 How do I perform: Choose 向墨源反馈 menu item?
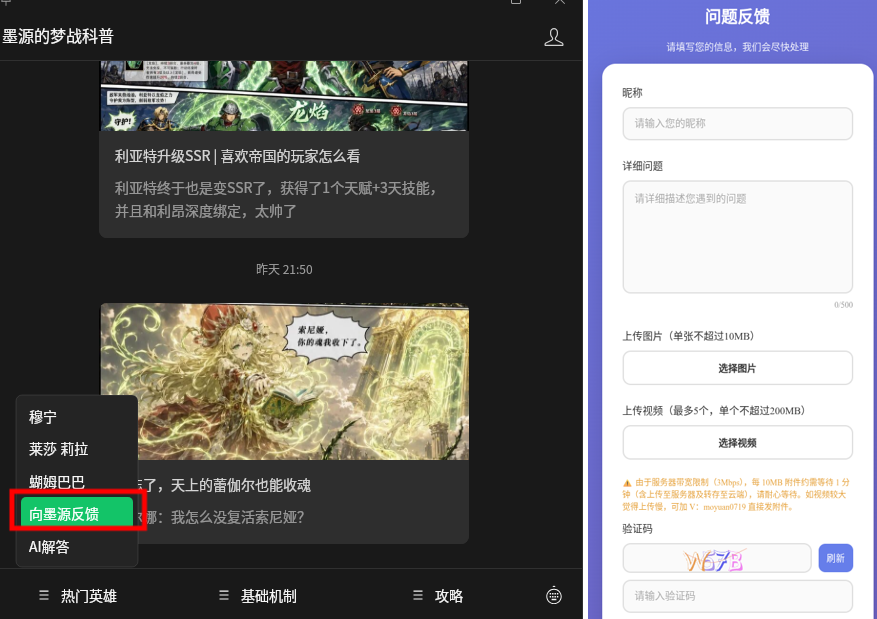[x=77, y=513]
